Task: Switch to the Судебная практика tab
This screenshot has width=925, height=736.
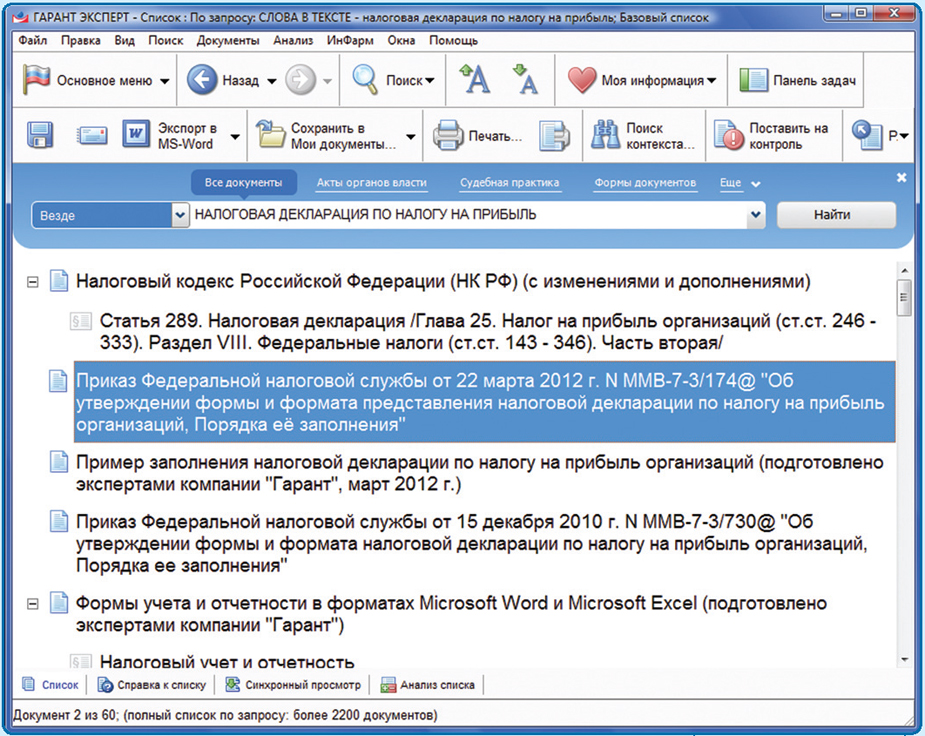Action: [509, 184]
